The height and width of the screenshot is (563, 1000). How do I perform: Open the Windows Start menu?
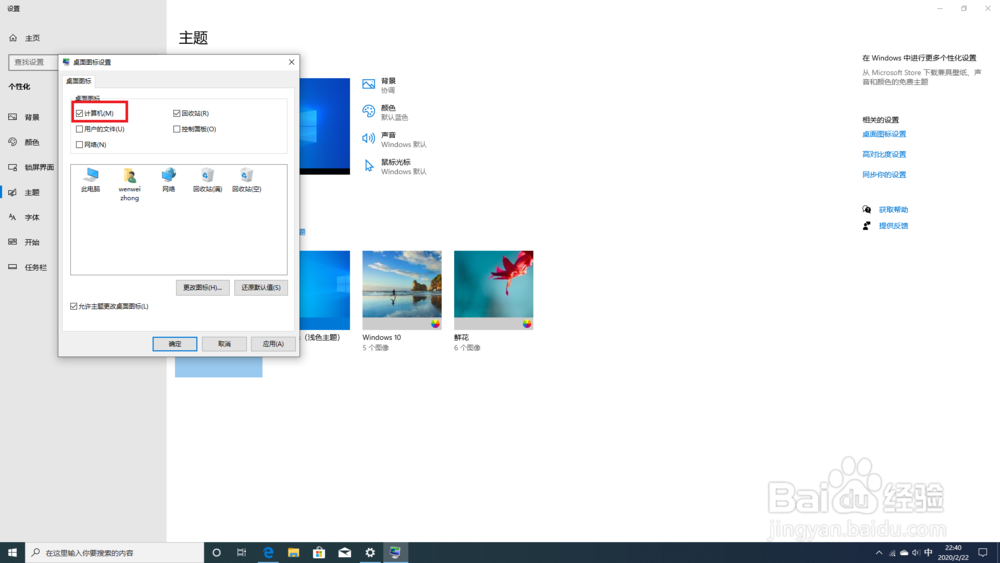[x=12, y=553]
